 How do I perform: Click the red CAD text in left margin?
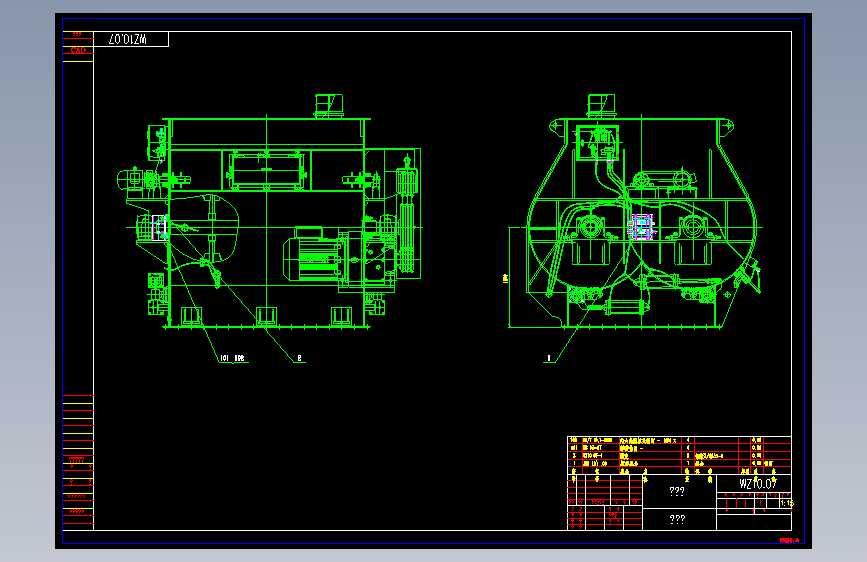tap(79, 50)
